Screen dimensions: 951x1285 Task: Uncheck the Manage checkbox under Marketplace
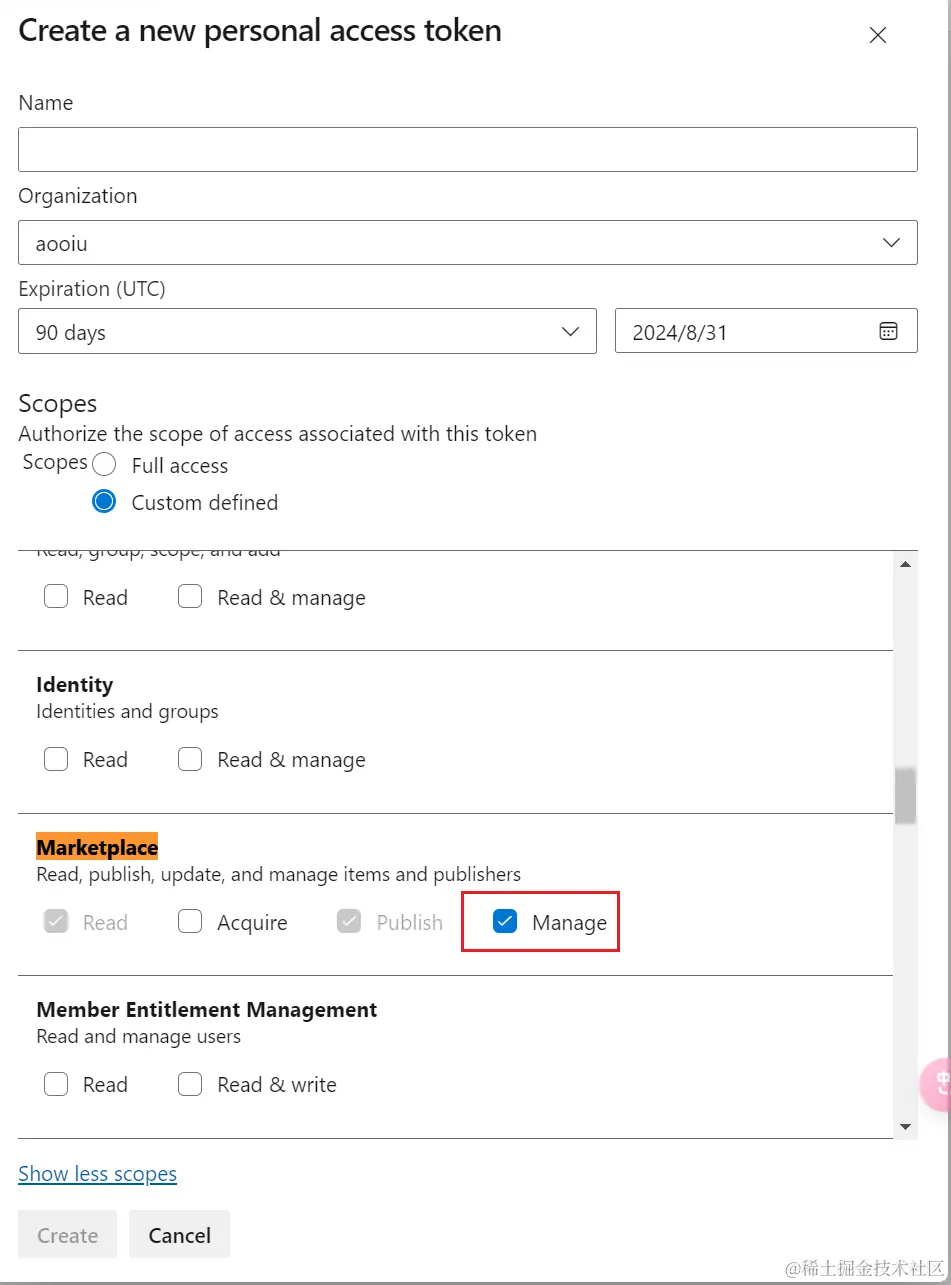505,922
